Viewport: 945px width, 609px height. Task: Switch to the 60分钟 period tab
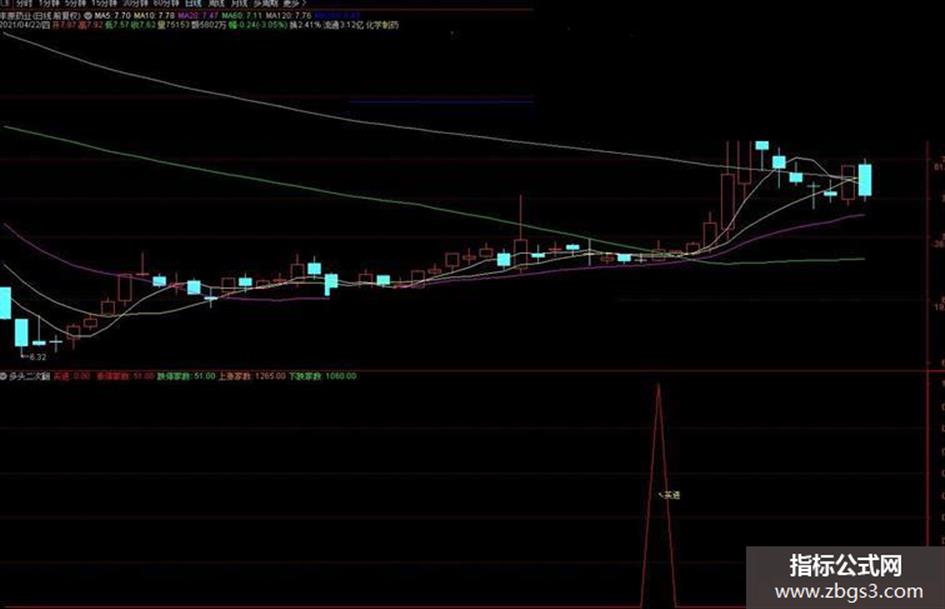[x=167, y=4]
